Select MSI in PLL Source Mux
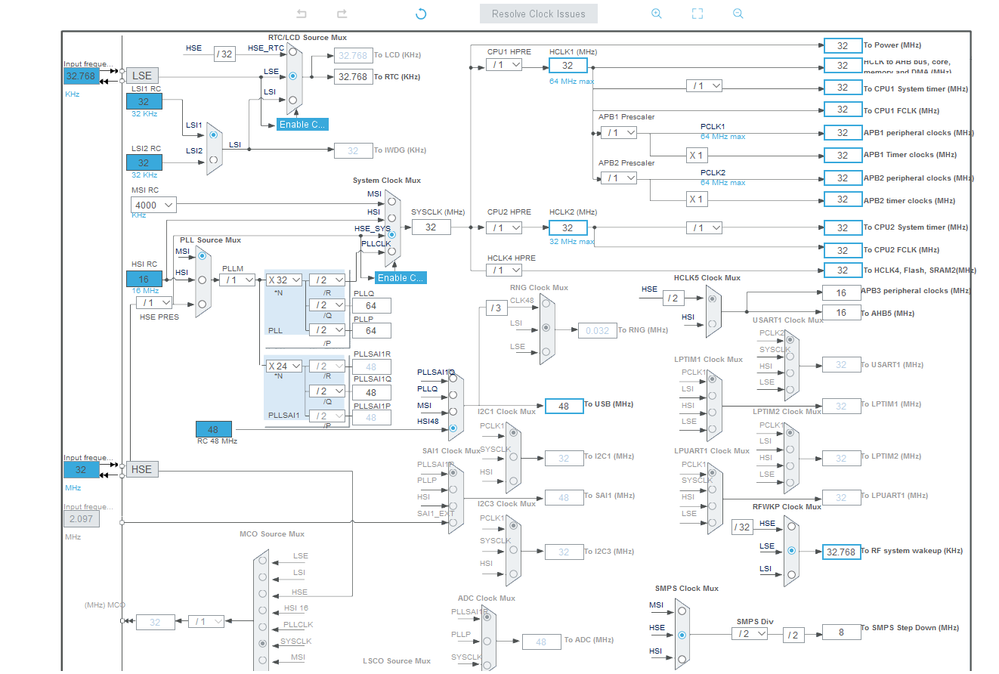The image size is (999, 674). [x=202, y=256]
